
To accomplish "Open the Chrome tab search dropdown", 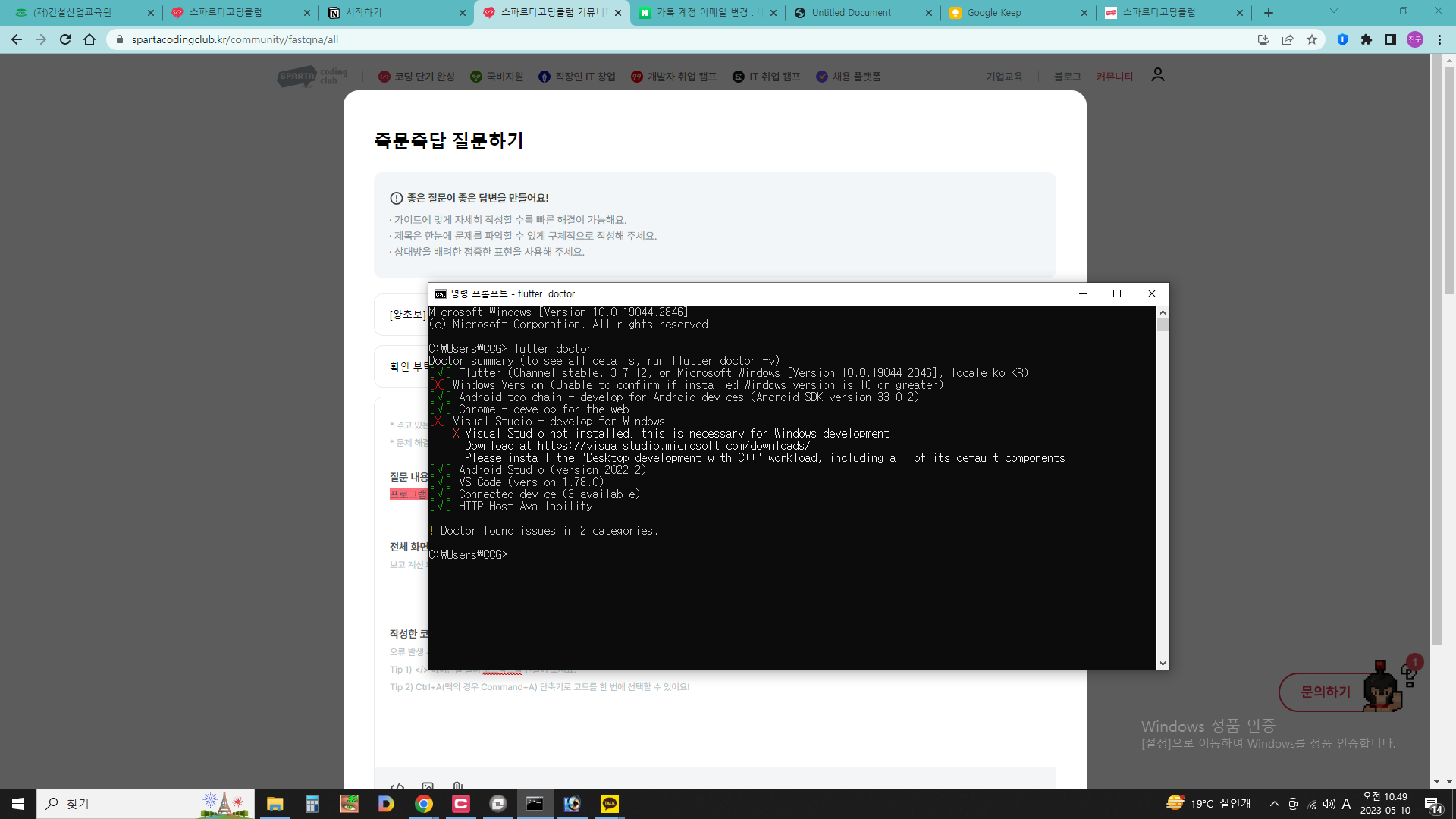I will [x=1333, y=11].
